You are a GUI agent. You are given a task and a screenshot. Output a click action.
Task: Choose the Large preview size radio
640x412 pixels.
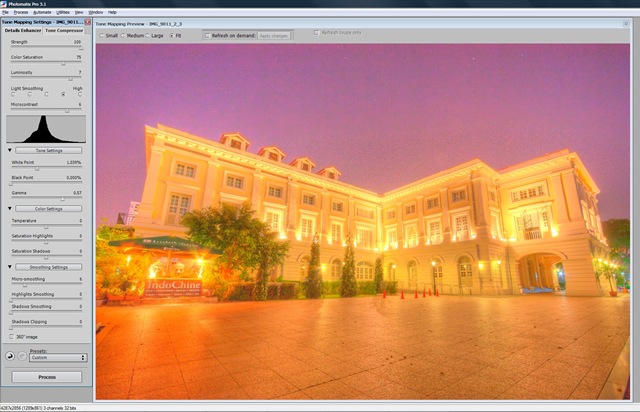(x=148, y=36)
